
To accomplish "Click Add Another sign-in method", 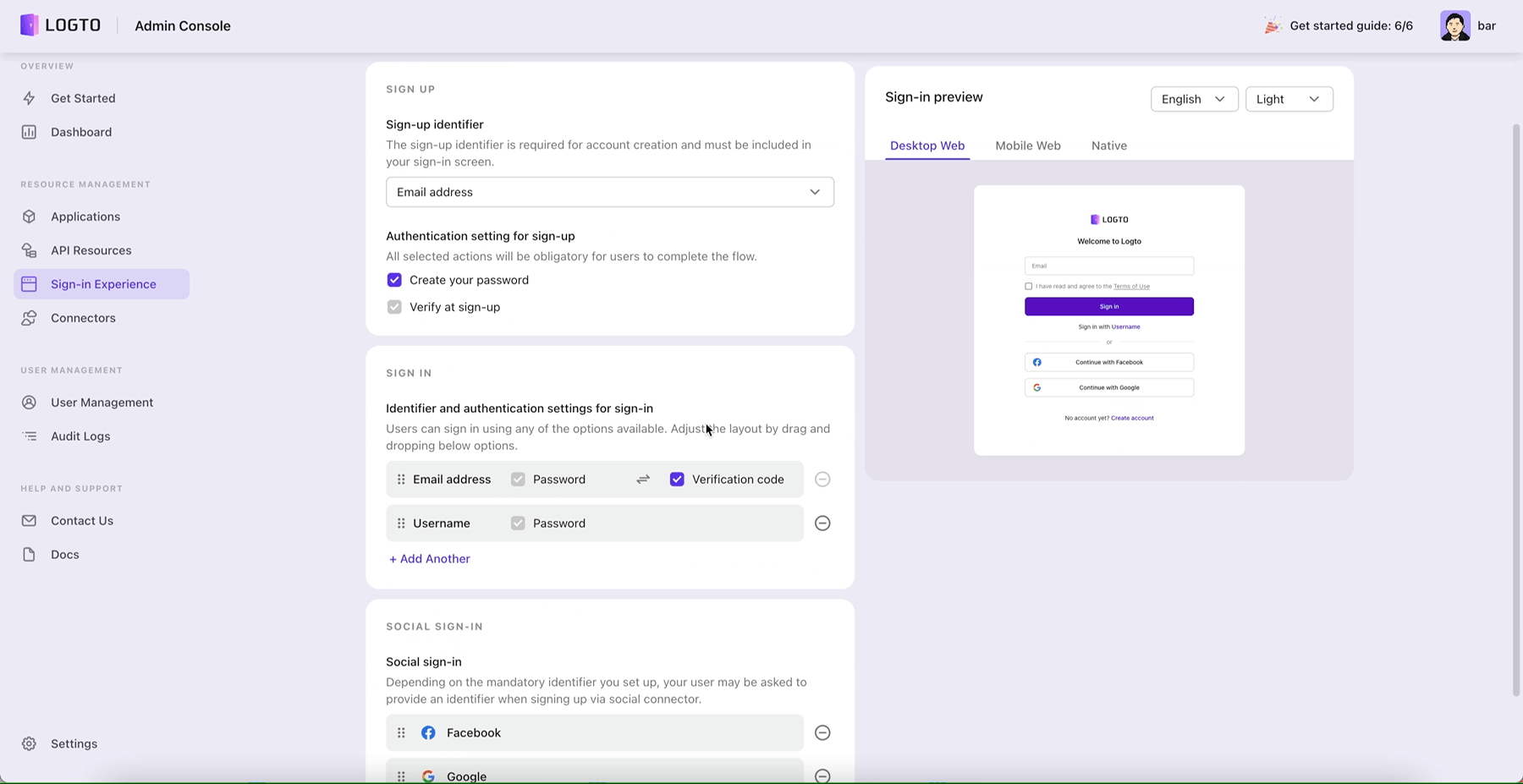I will [429, 558].
